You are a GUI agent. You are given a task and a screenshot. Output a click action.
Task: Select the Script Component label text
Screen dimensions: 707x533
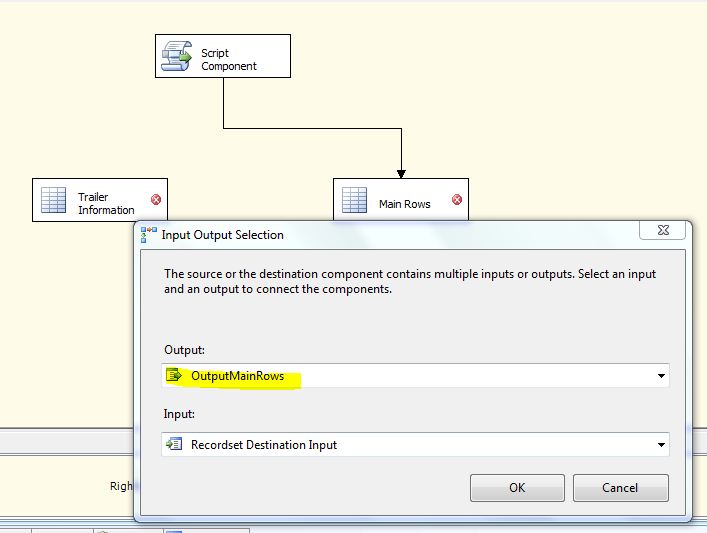tap(229, 59)
